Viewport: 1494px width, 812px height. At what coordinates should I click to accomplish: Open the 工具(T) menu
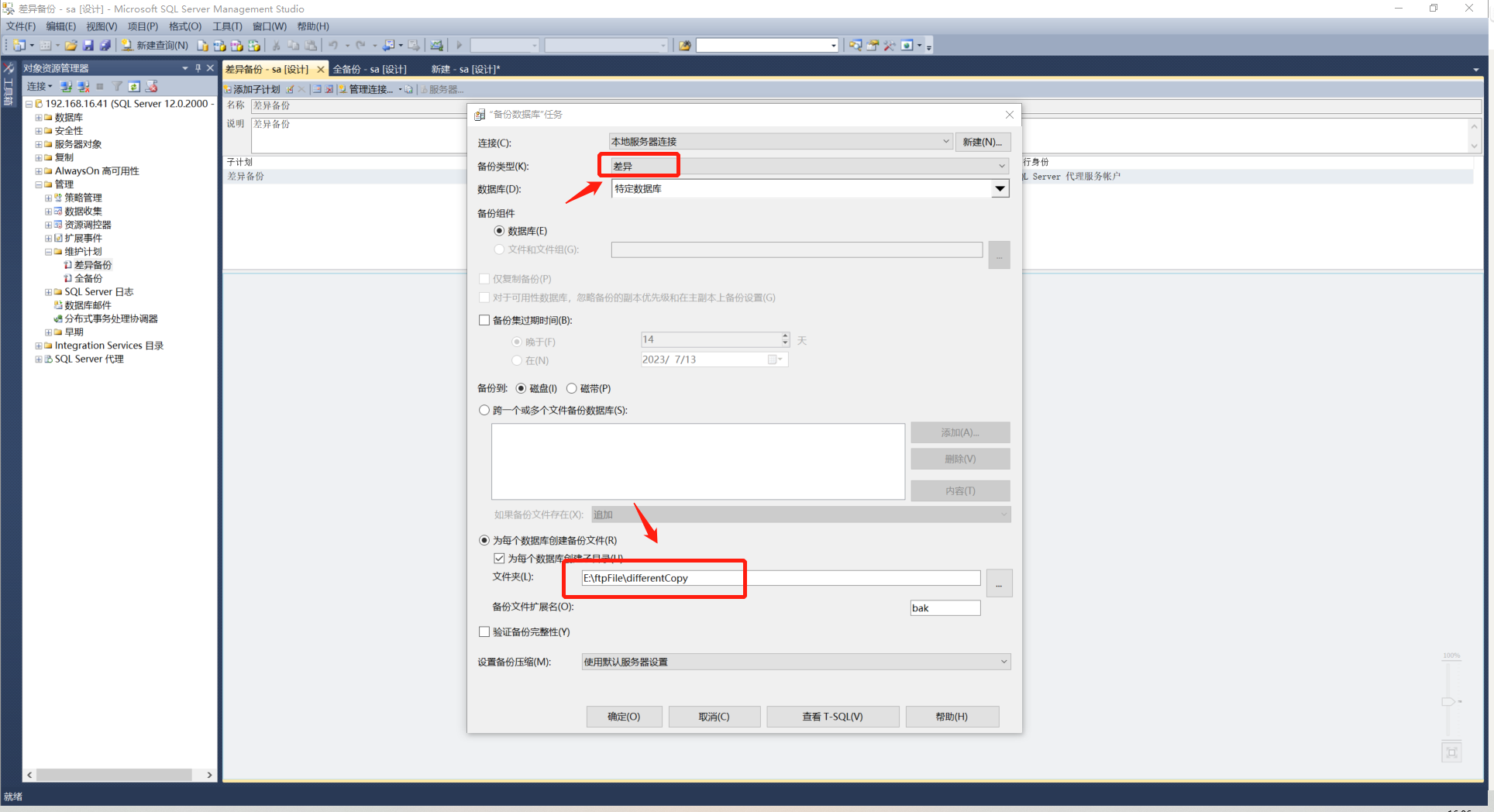228,26
